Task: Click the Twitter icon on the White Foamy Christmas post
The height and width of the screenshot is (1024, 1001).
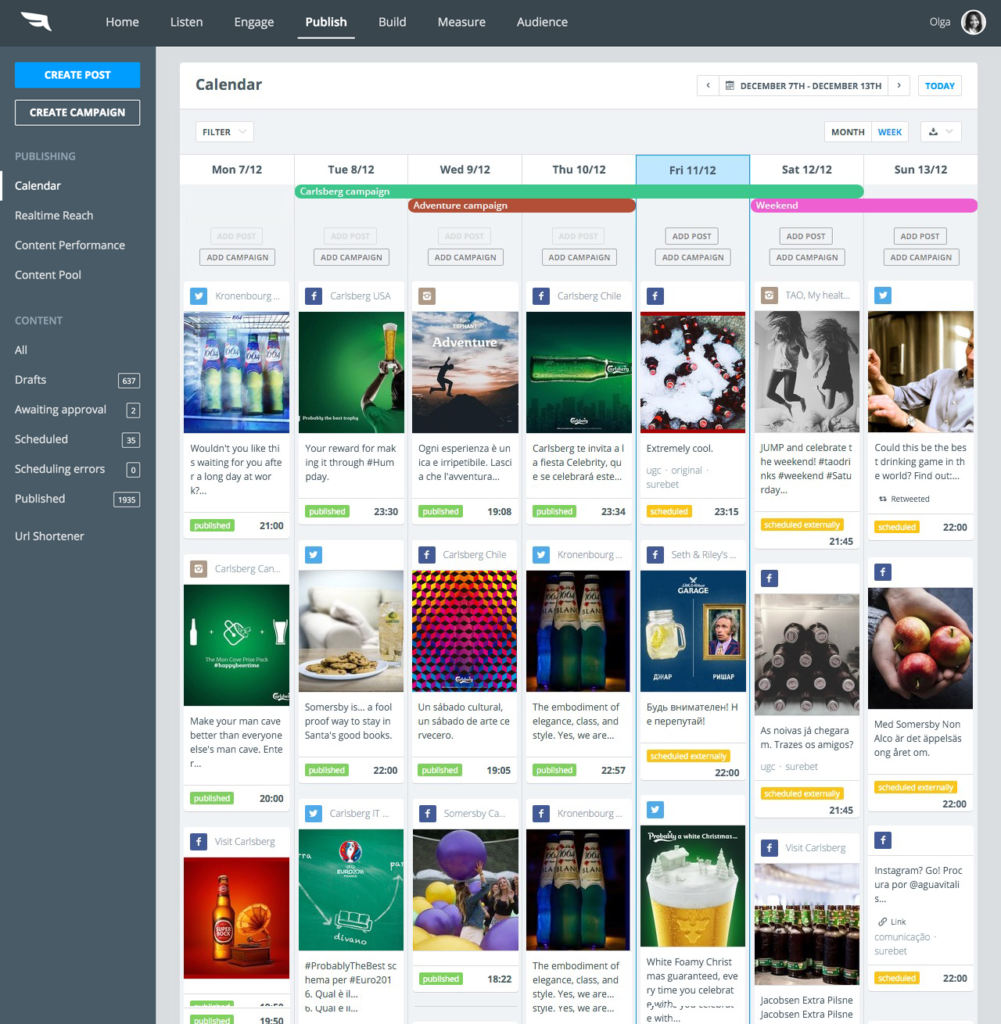Action: tap(655, 810)
